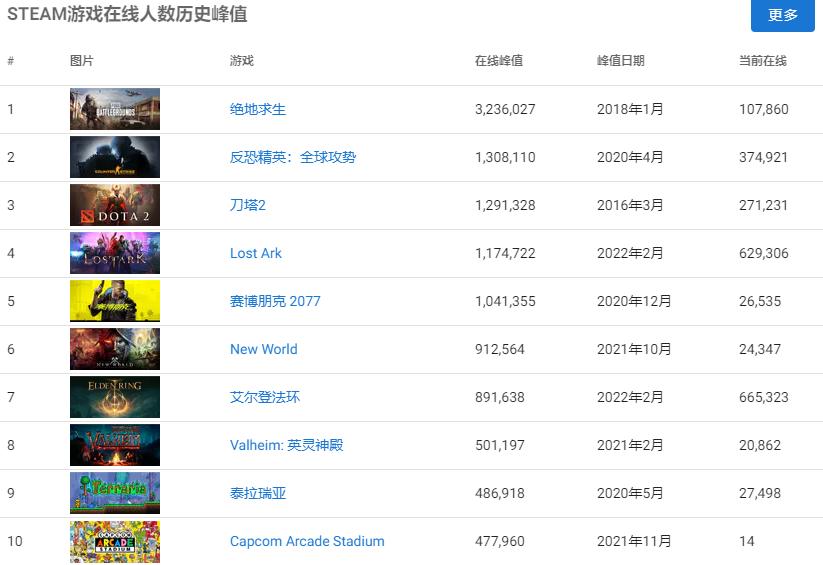Click the Terraria thumbnail image
823x565 pixels.
[x=115, y=493]
